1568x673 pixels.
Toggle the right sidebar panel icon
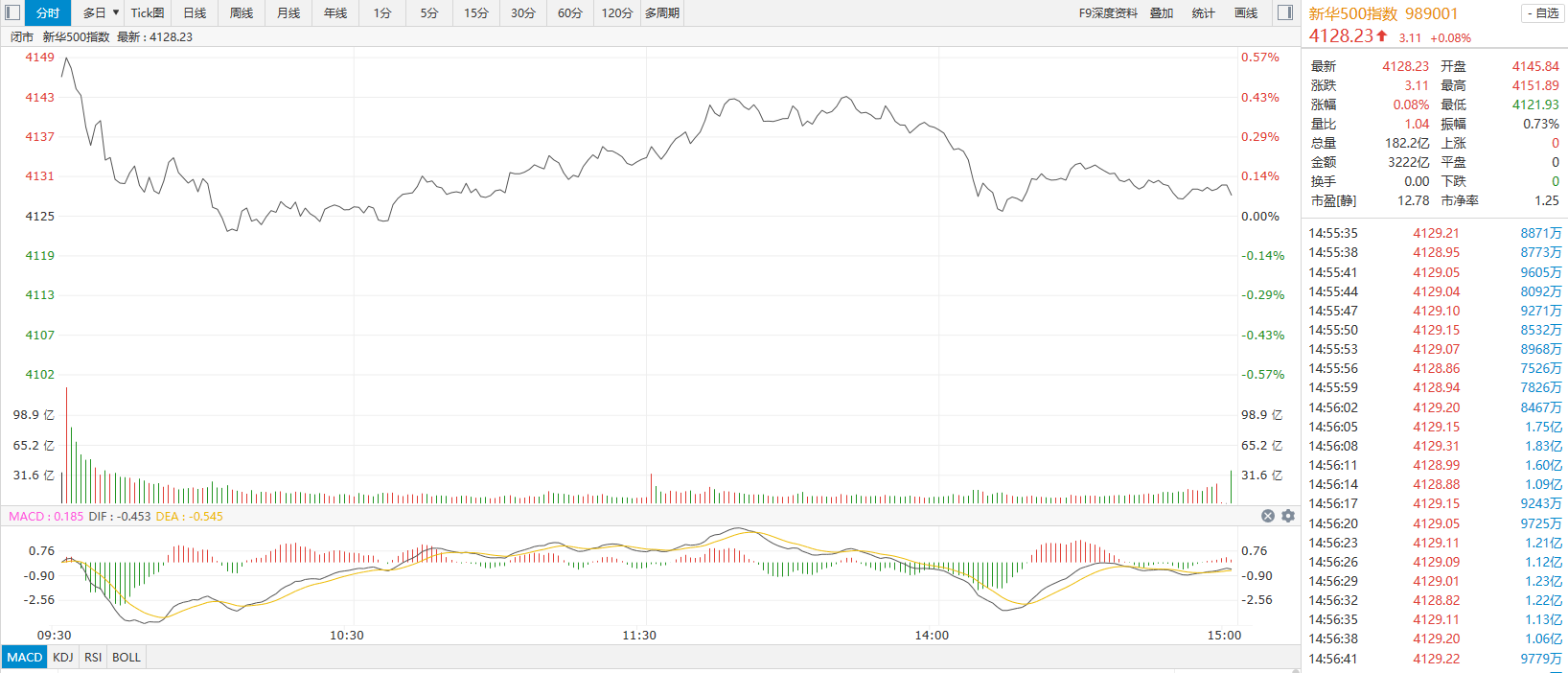coord(1285,12)
